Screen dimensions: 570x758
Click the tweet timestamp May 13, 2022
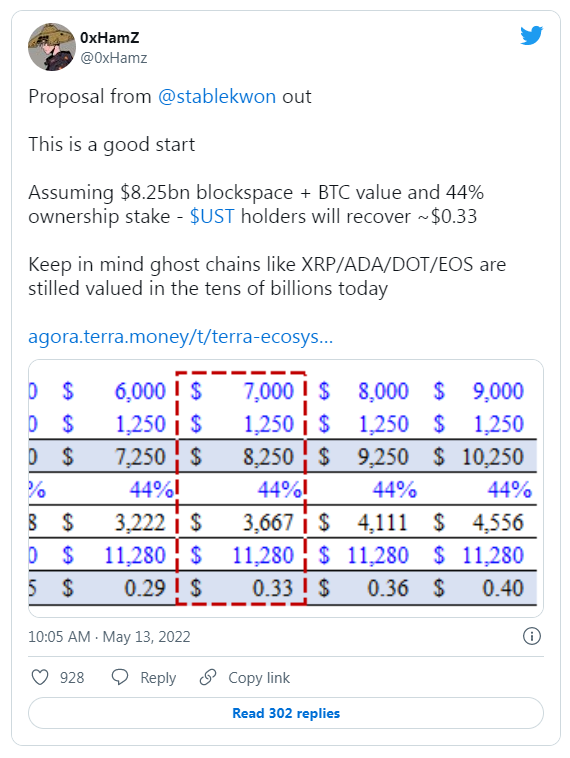(146, 637)
